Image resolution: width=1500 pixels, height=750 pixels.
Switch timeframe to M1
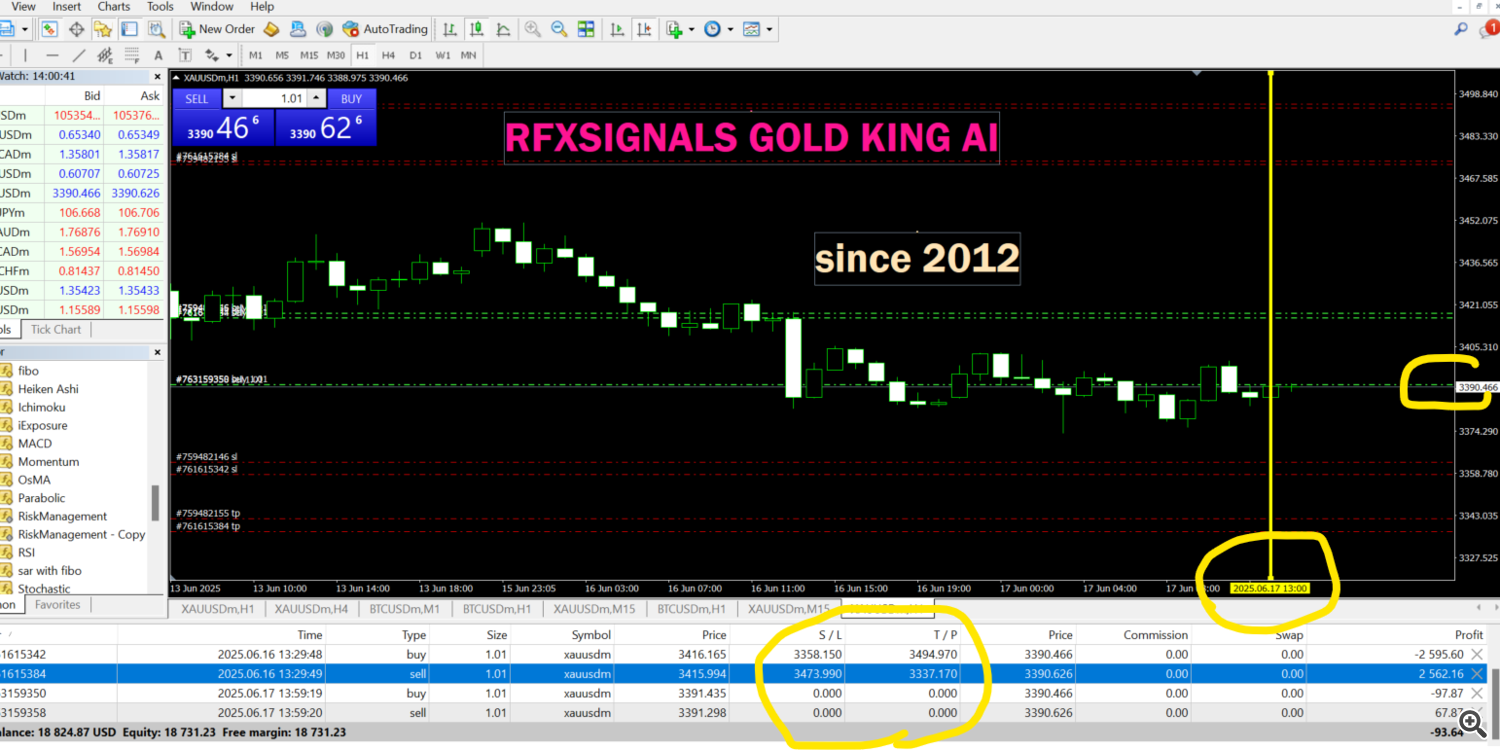tap(256, 55)
